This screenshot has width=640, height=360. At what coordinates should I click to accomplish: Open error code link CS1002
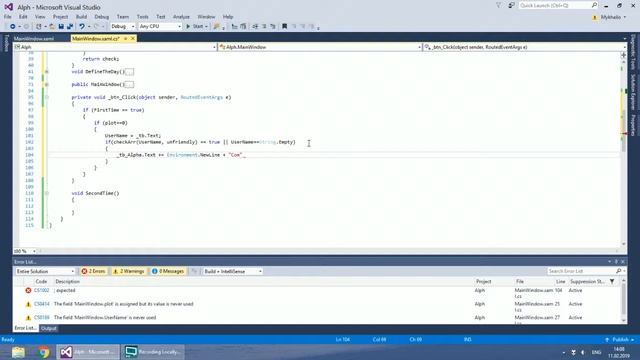click(x=41, y=291)
